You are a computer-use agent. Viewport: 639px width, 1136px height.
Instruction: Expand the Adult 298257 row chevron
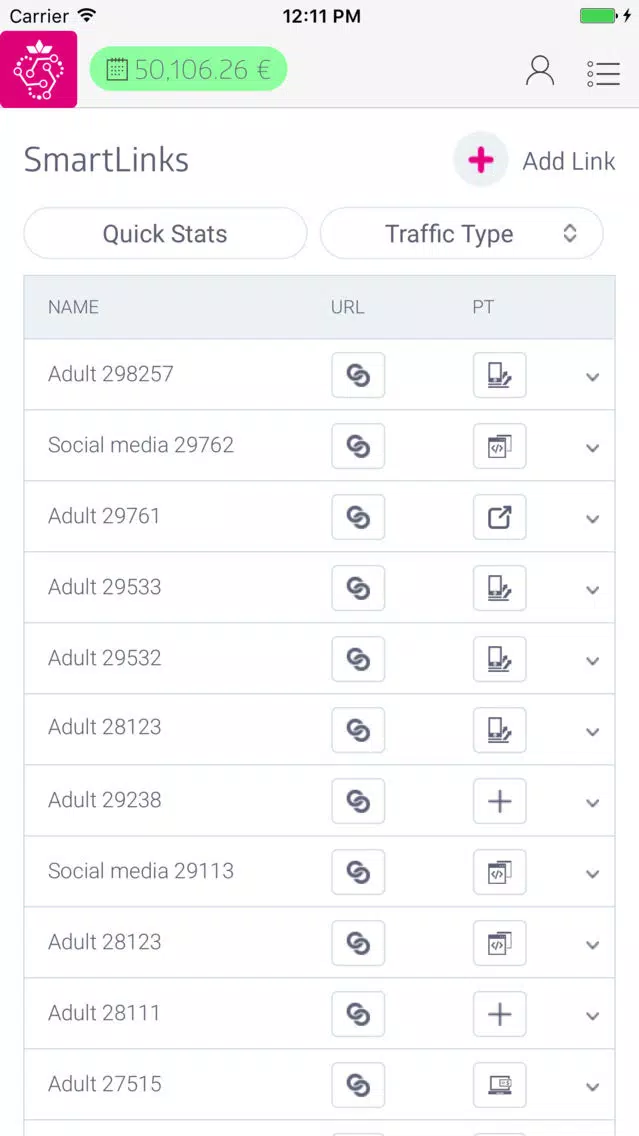tap(593, 377)
